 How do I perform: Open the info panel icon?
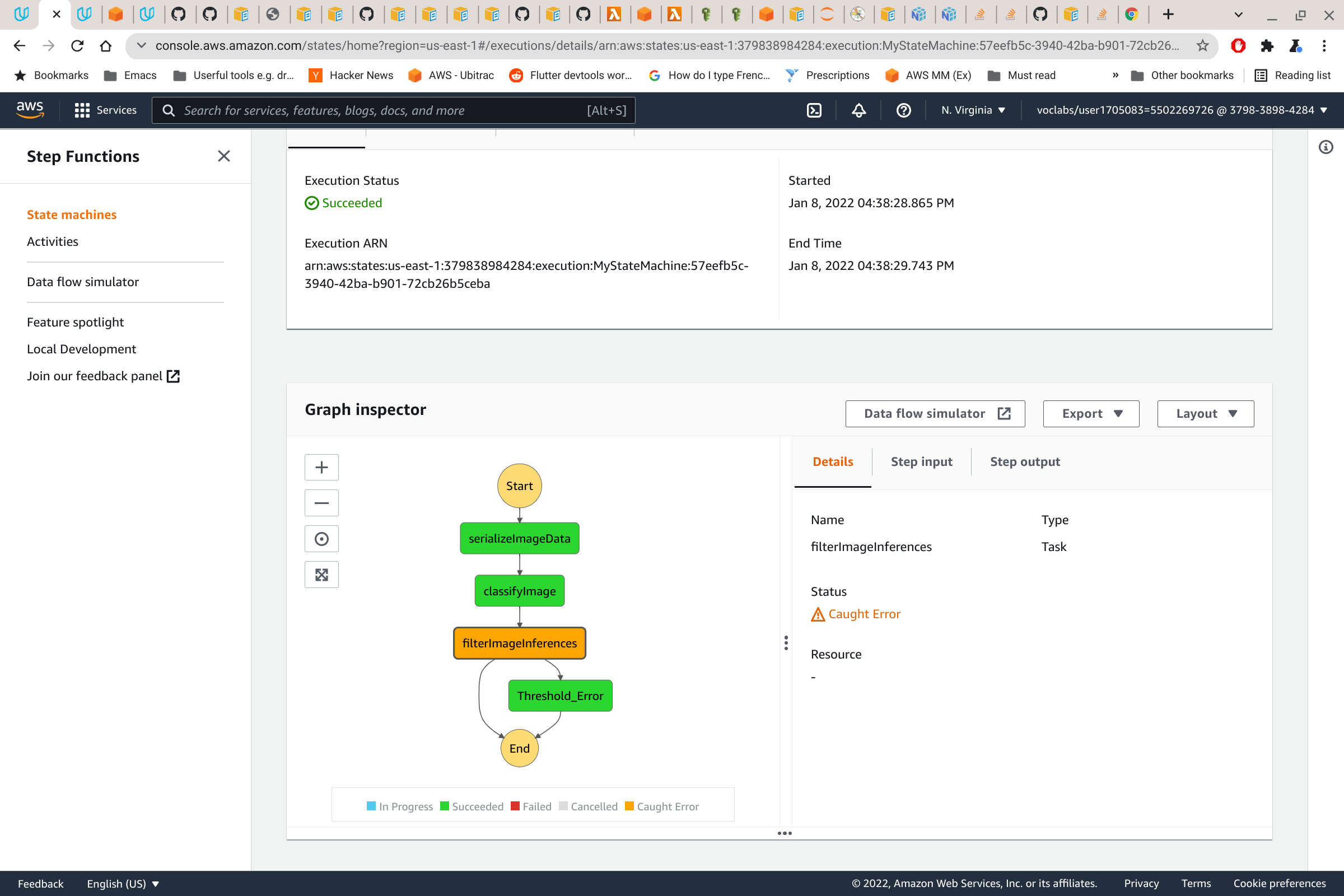[1326, 147]
